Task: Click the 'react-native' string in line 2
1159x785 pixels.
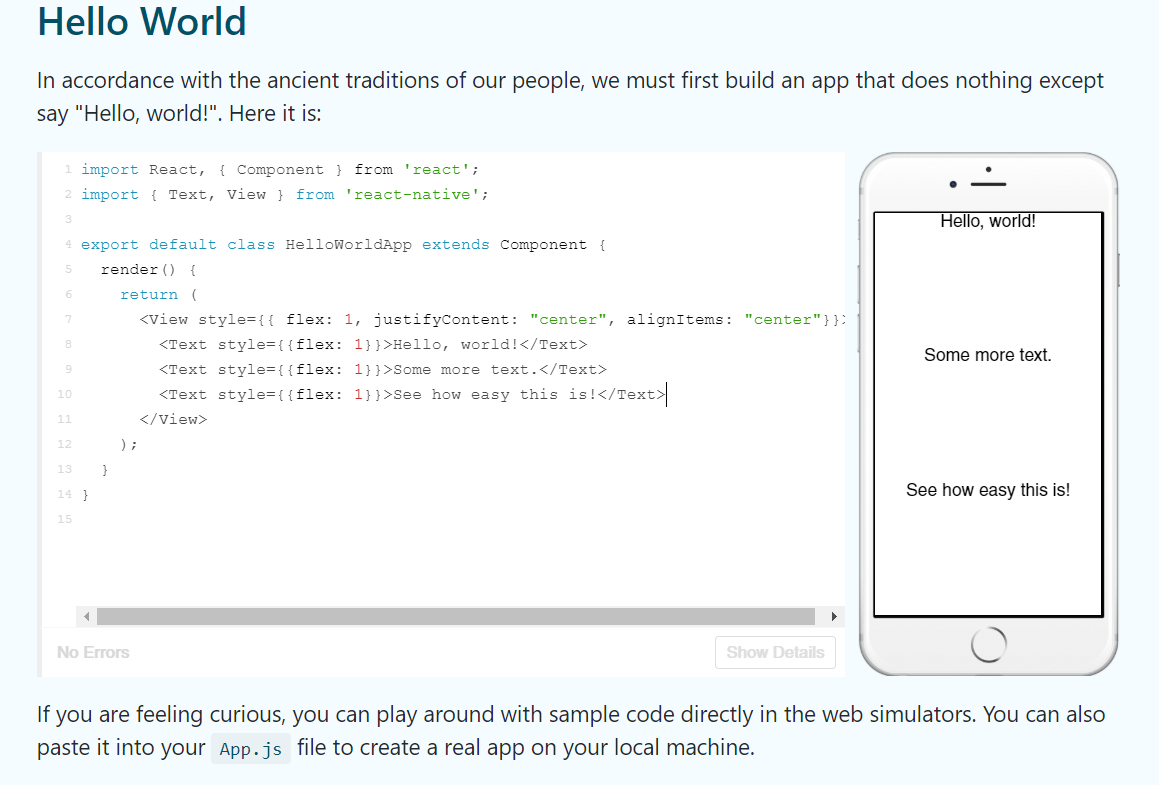Action: pyautogui.click(x=416, y=195)
